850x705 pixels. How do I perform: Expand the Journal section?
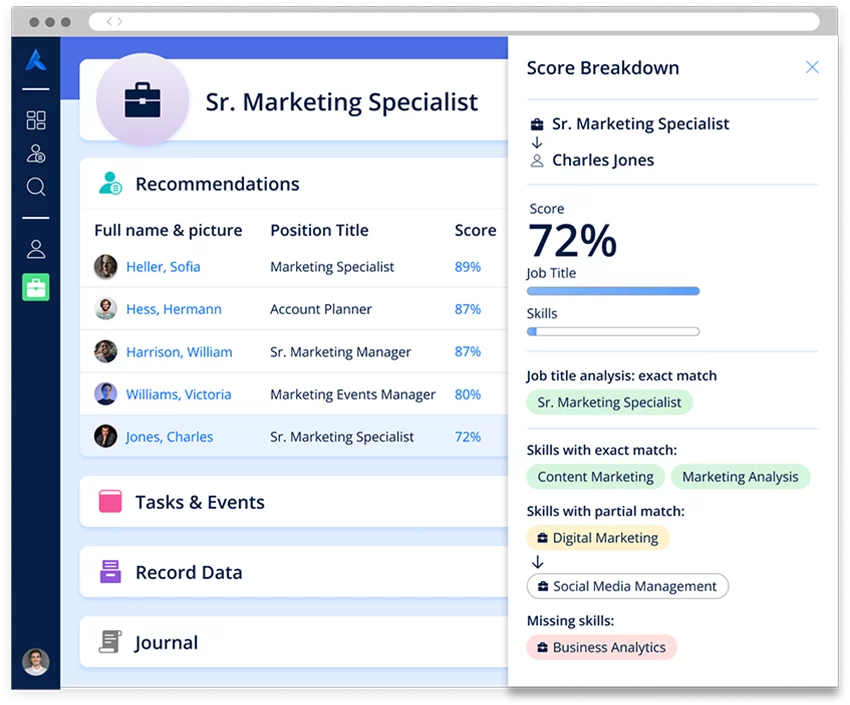point(166,643)
